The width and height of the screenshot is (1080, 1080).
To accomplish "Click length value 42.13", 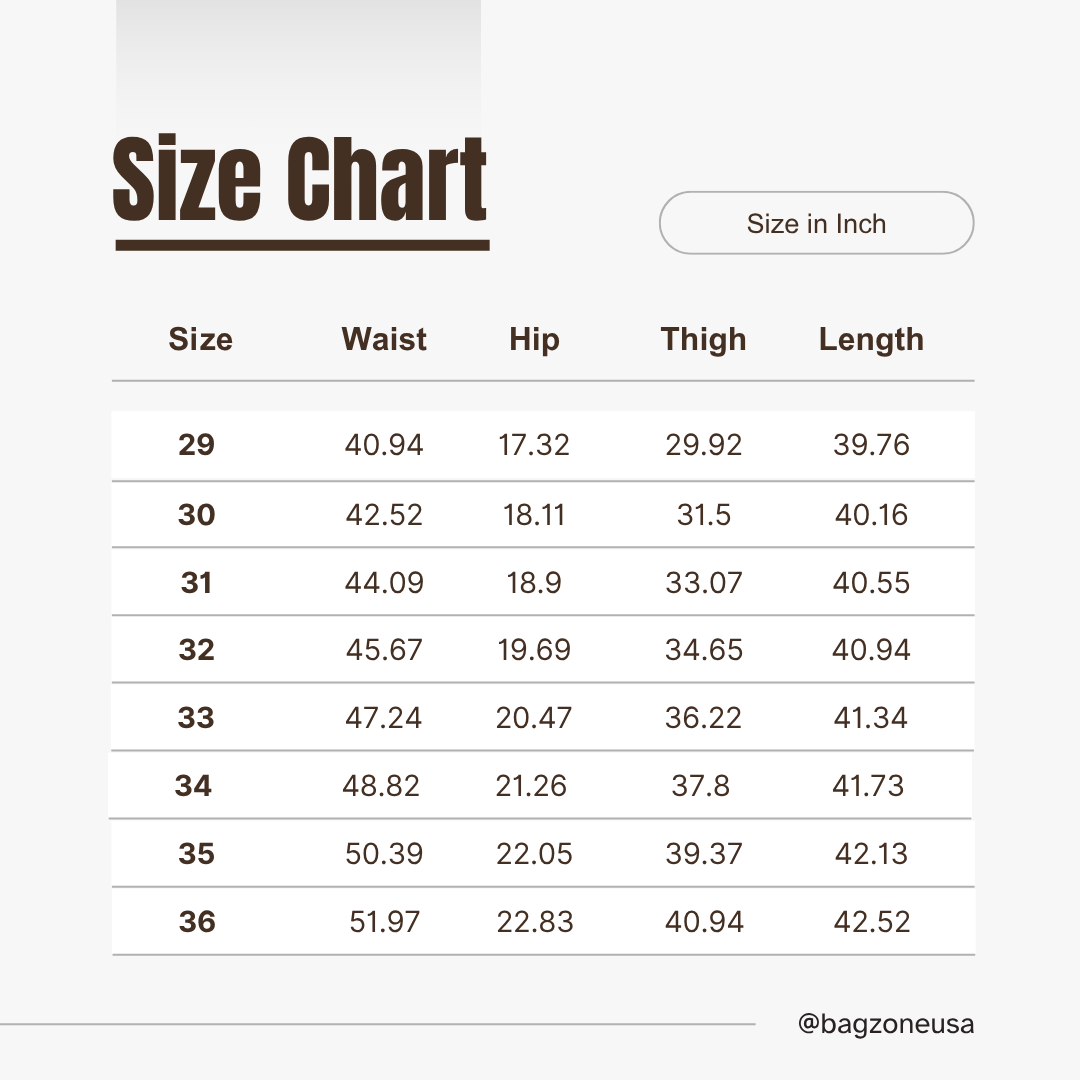I will [x=871, y=853].
